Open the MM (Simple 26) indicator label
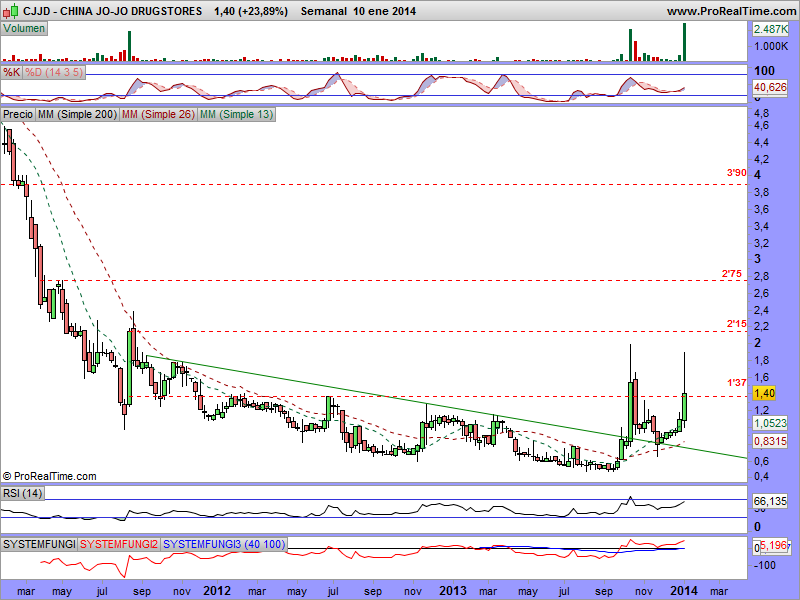This screenshot has width=800, height=600. pyautogui.click(x=158, y=114)
